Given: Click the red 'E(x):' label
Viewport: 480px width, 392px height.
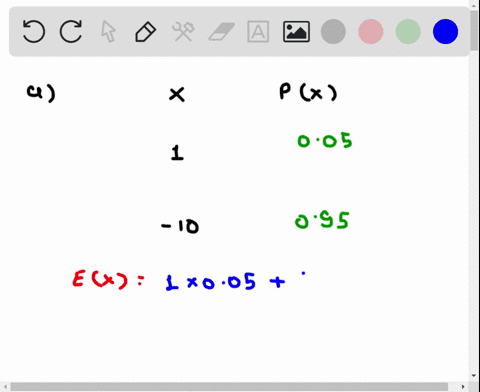Looking at the screenshot, I should (109, 280).
